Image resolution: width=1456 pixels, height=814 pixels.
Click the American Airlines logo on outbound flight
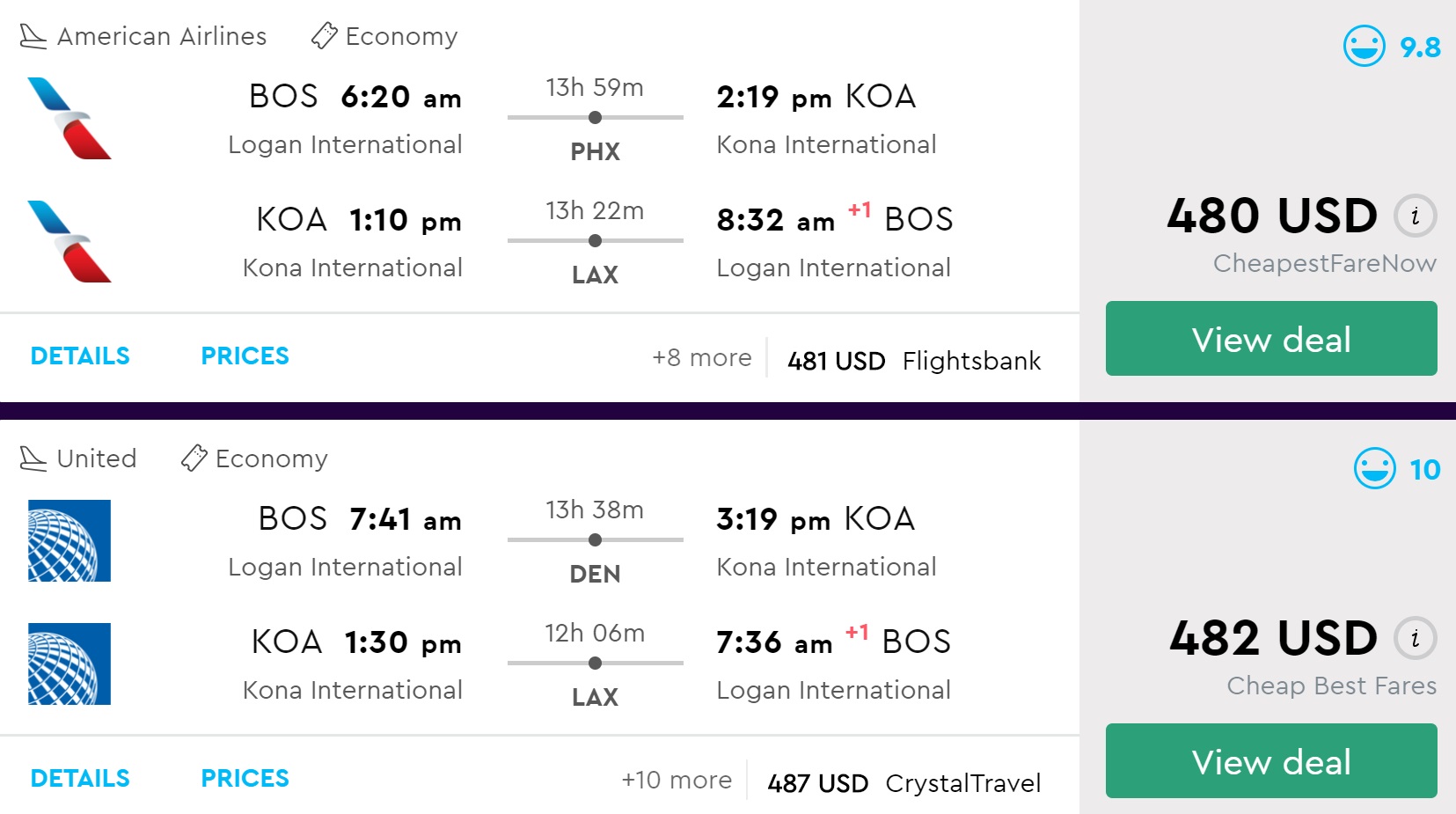[x=70, y=119]
